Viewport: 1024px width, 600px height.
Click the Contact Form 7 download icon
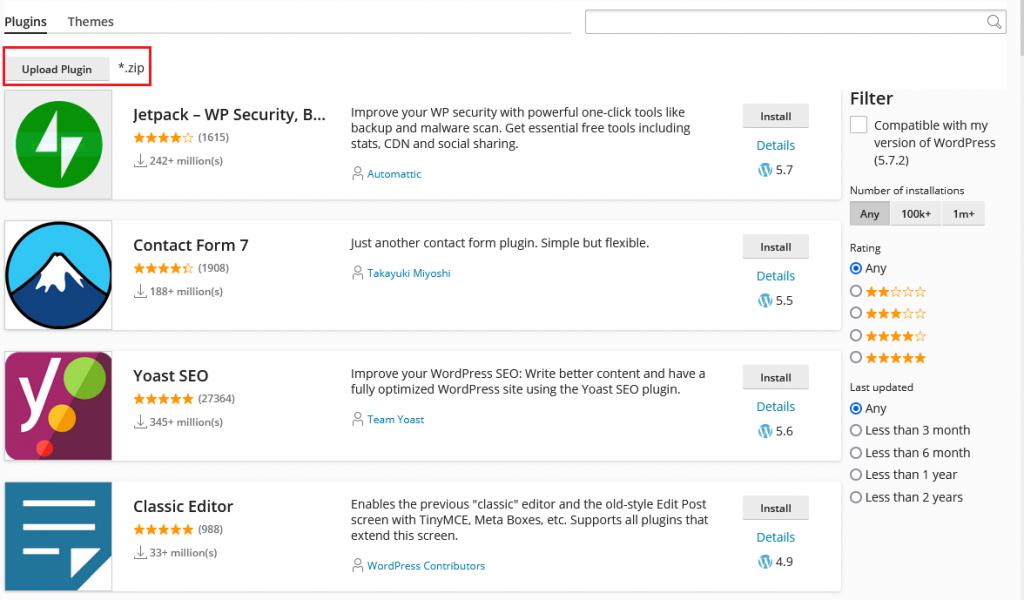(x=140, y=291)
